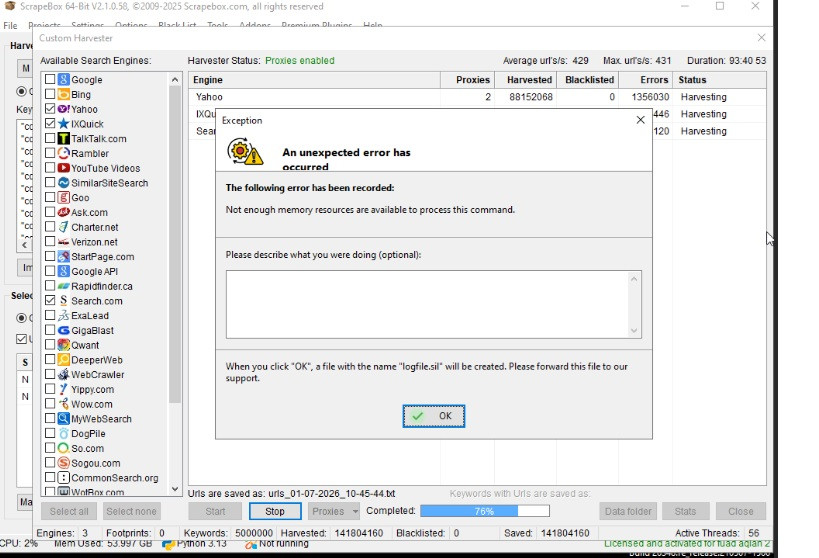Click the description text box
Image resolution: width=819 pixels, height=558 pixels.
[434, 305]
